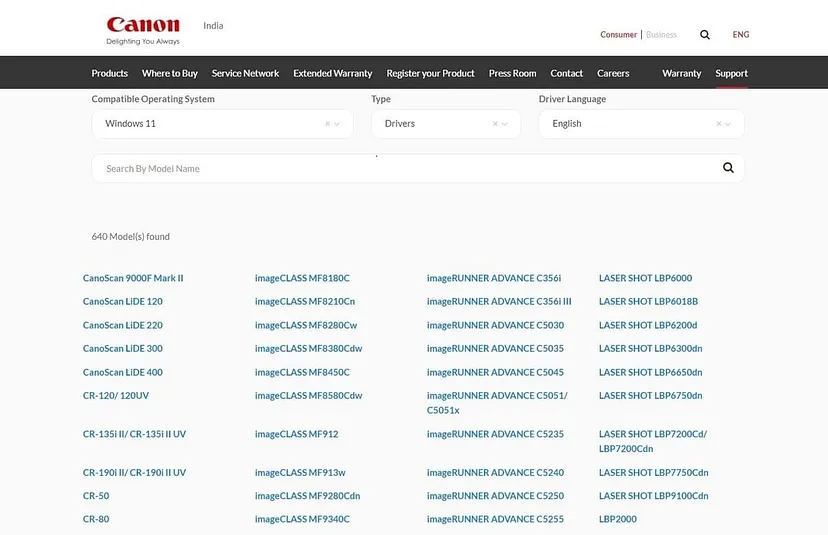Open the Contact menu item
The height and width of the screenshot is (535, 828).
coord(566,73)
